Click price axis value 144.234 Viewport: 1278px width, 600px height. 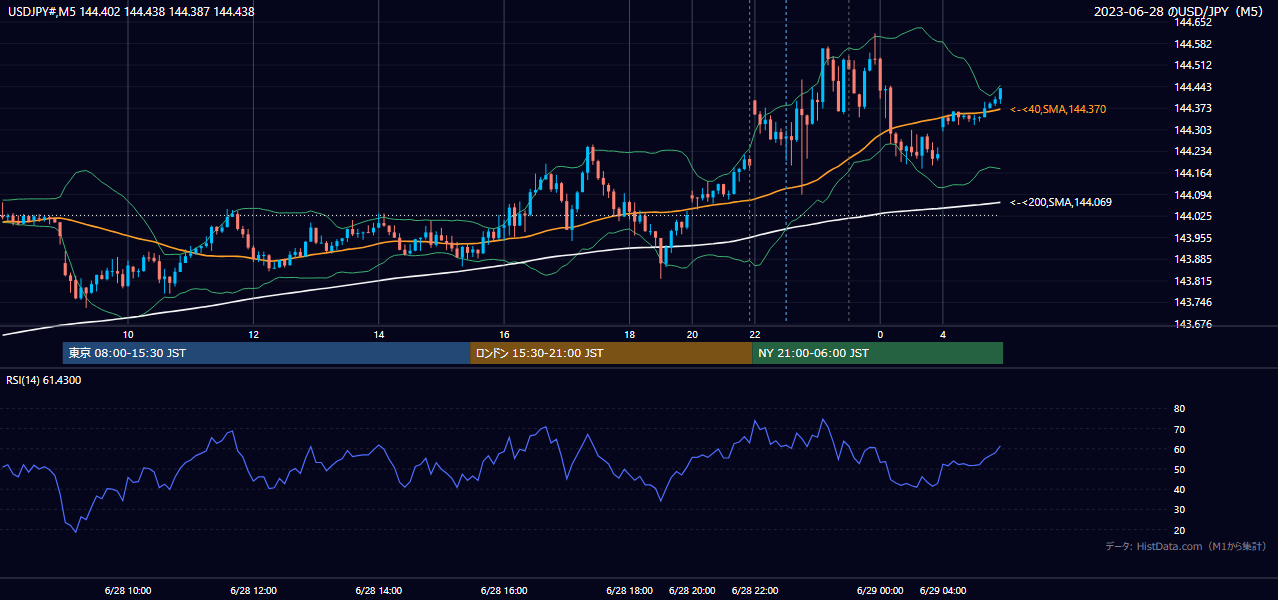coord(1193,151)
